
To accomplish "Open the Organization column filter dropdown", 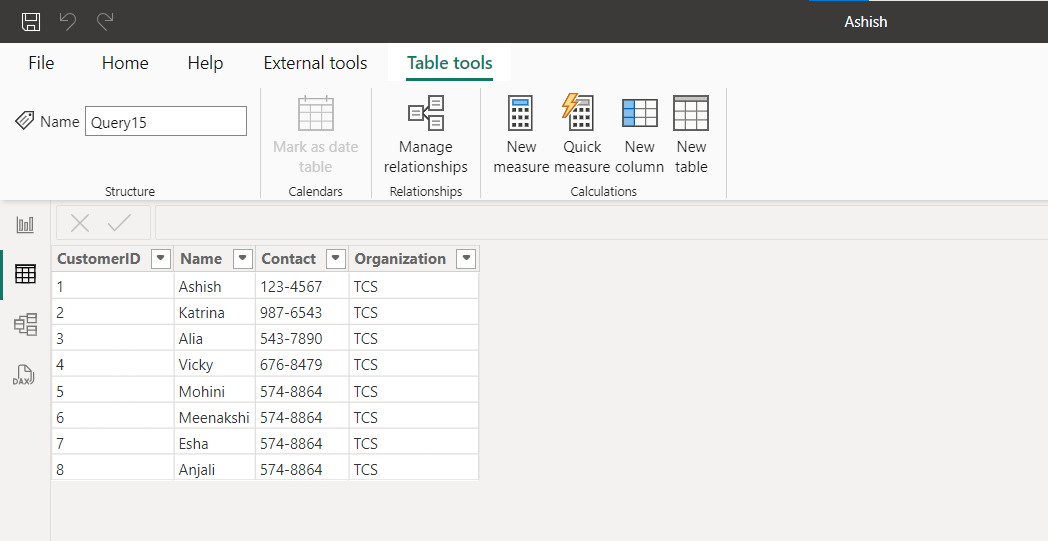I will 465,259.
